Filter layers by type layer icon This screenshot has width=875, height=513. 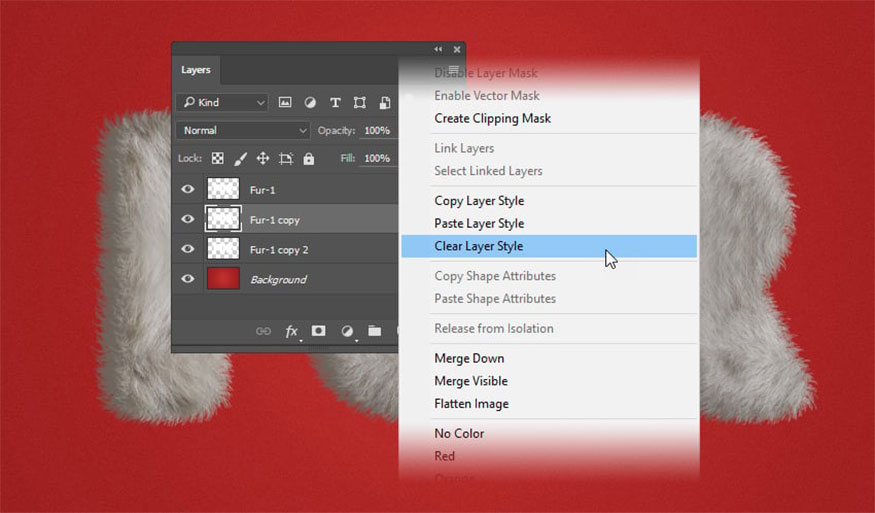[x=335, y=102]
